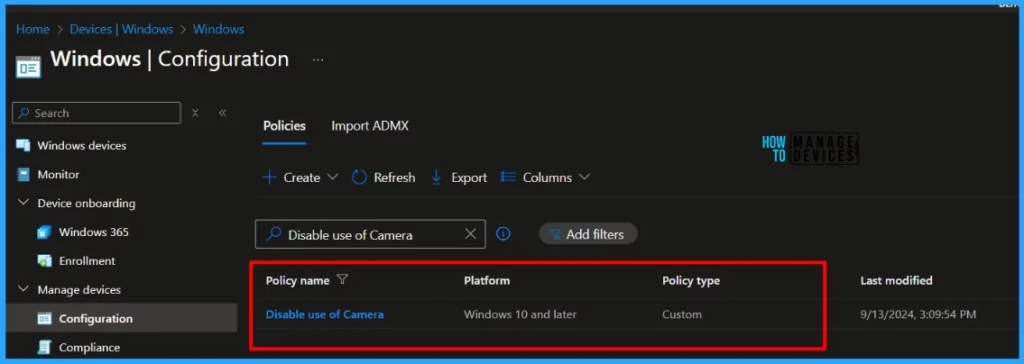This screenshot has height=364, width=1024.
Task: Open the Columns dropdown
Action: click(x=545, y=178)
